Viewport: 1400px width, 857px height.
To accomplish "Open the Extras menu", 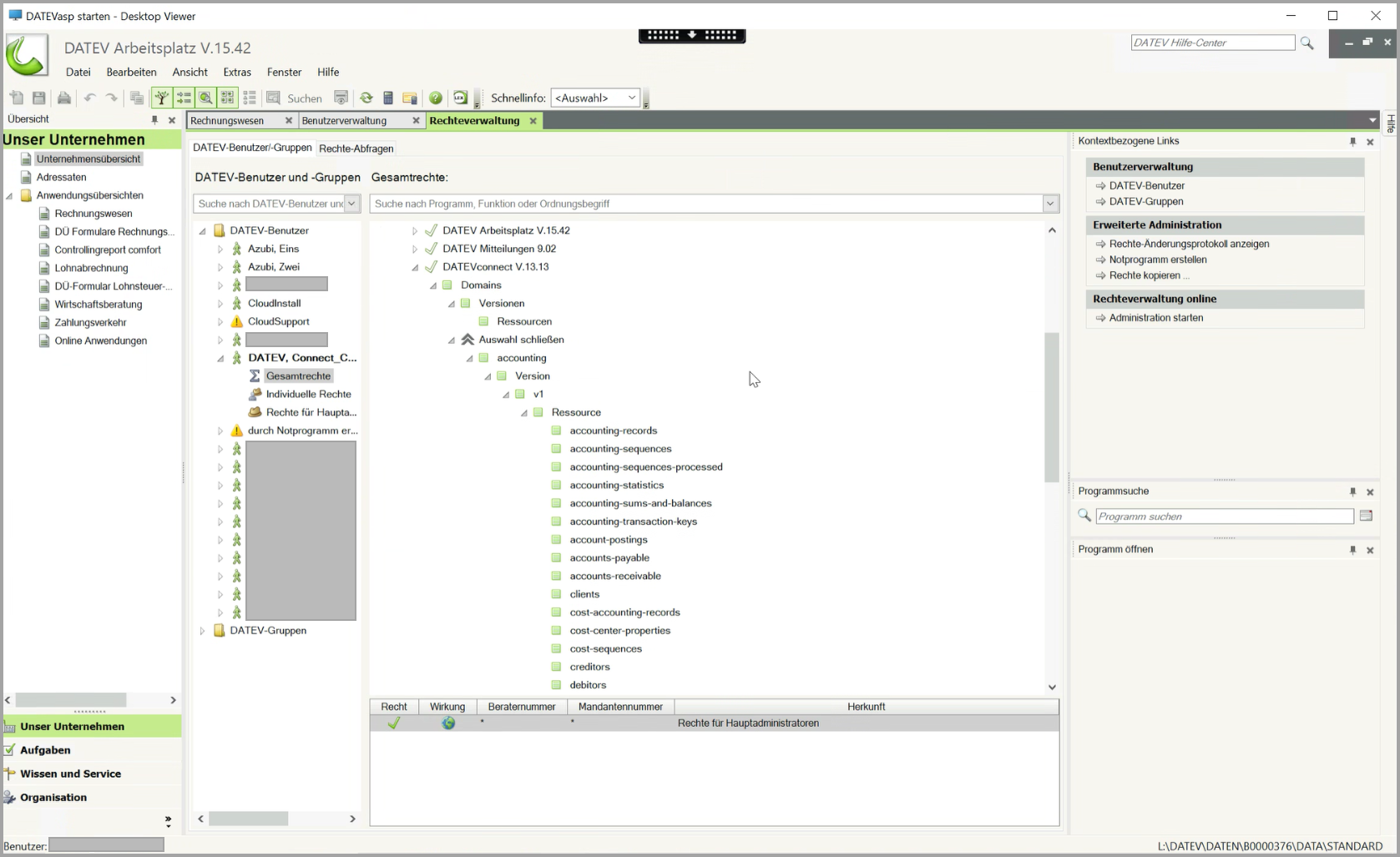I will point(237,72).
